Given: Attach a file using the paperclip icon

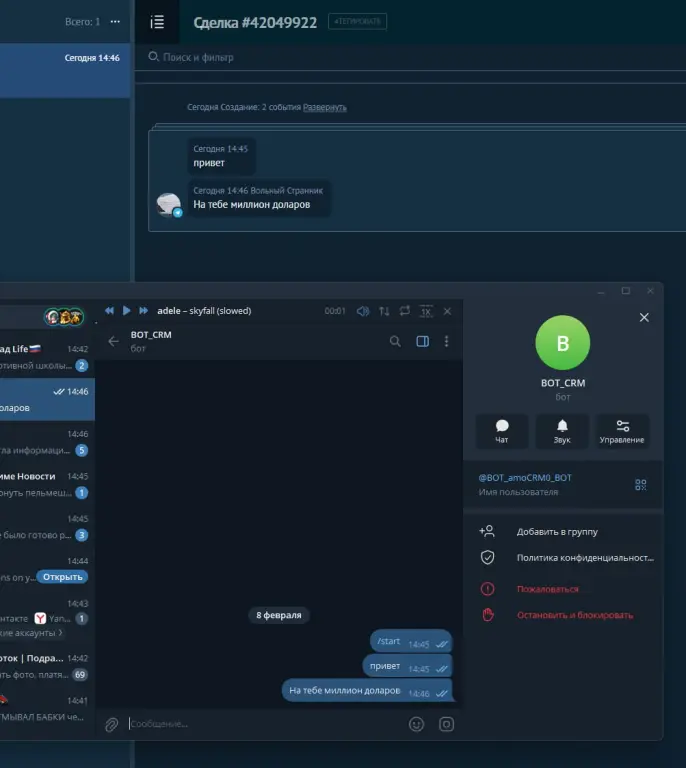Looking at the screenshot, I should coord(112,724).
